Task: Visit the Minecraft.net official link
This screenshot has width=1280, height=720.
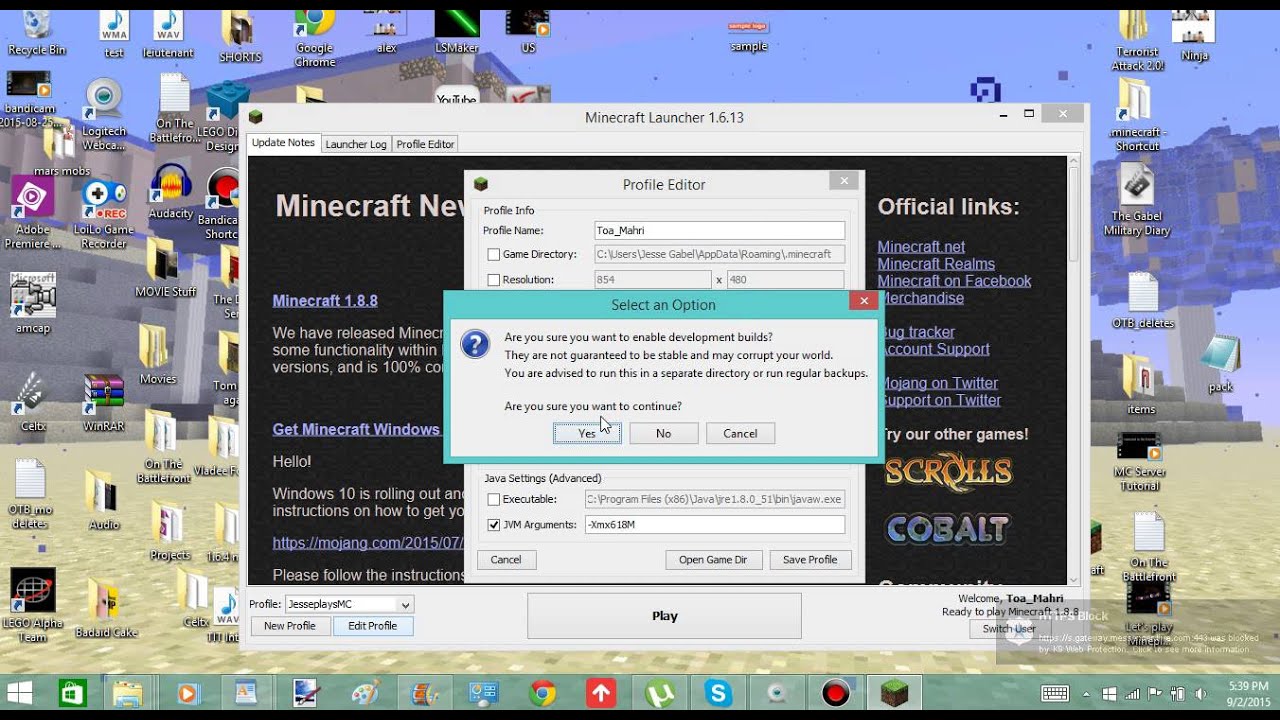Action: tap(921, 247)
